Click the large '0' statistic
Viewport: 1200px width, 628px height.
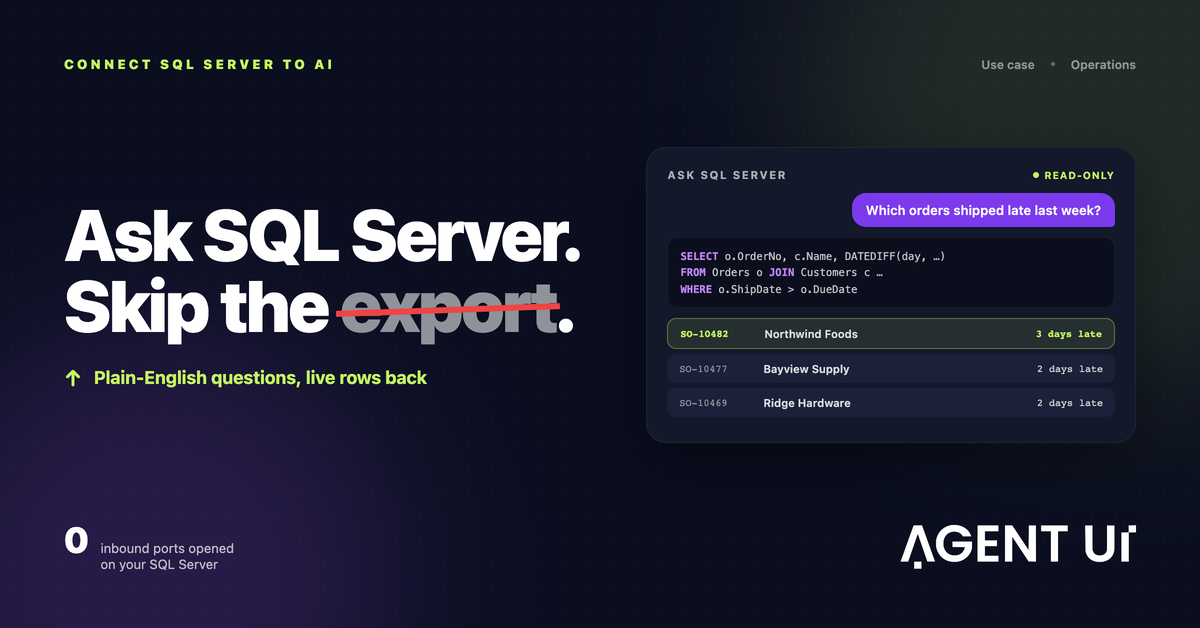tap(76, 541)
